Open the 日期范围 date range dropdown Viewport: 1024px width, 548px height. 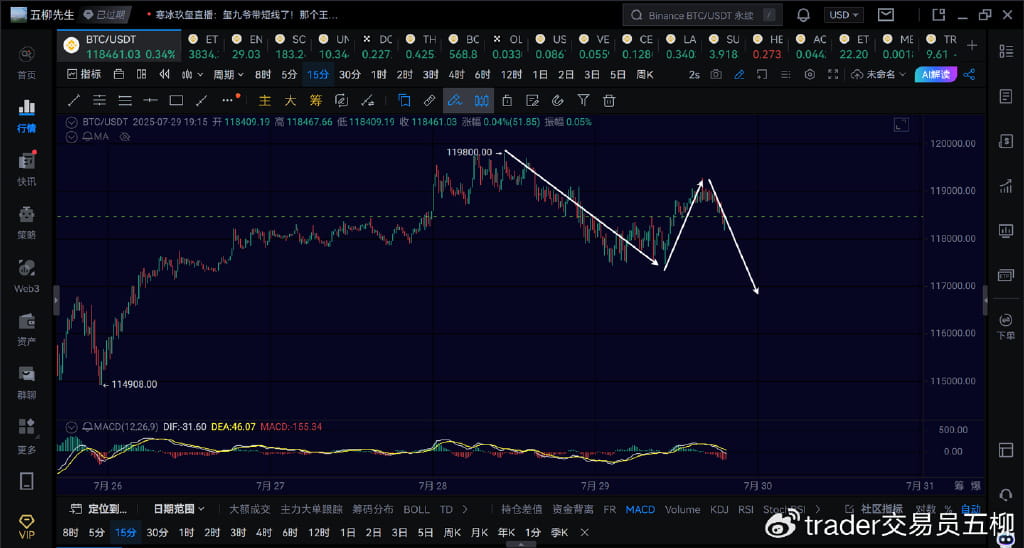(x=179, y=509)
